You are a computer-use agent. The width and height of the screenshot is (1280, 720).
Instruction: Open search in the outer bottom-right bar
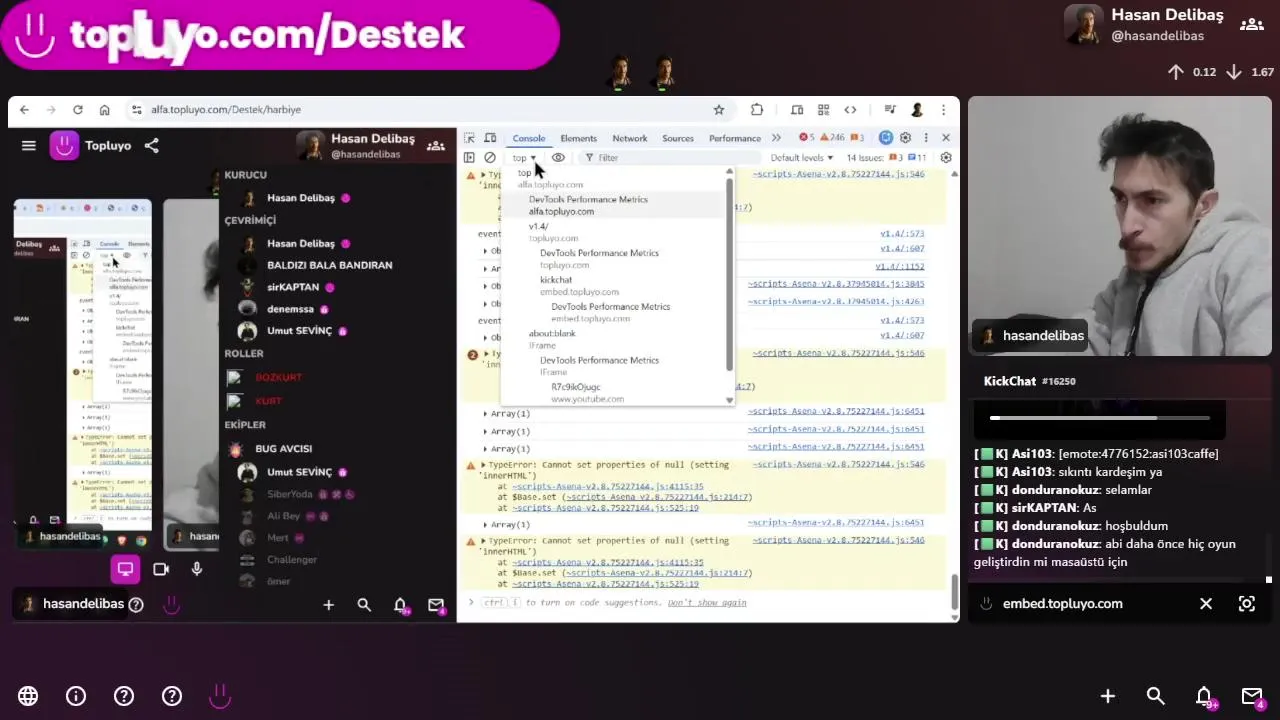1156,696
